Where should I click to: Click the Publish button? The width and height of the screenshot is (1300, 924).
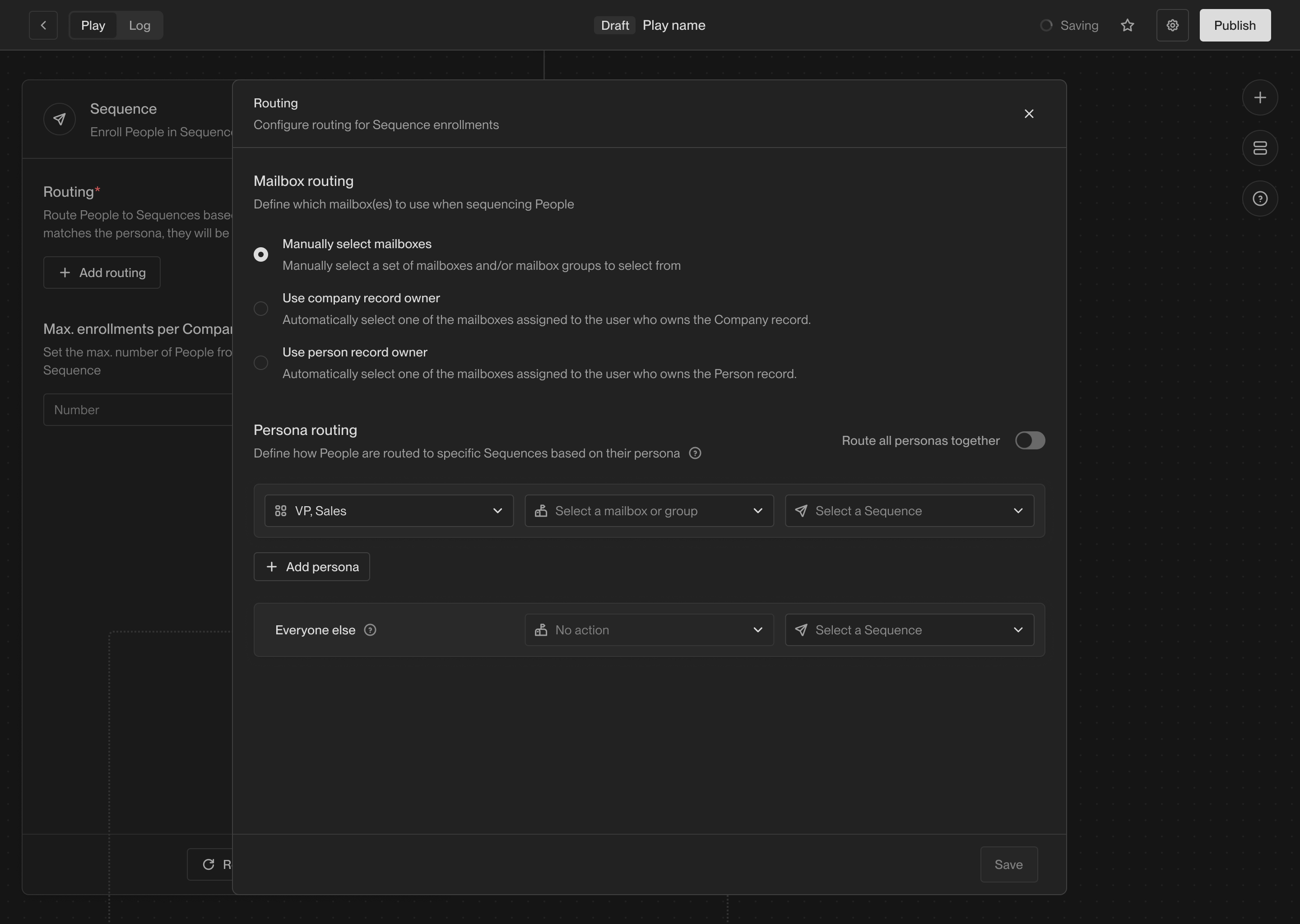1235,25
